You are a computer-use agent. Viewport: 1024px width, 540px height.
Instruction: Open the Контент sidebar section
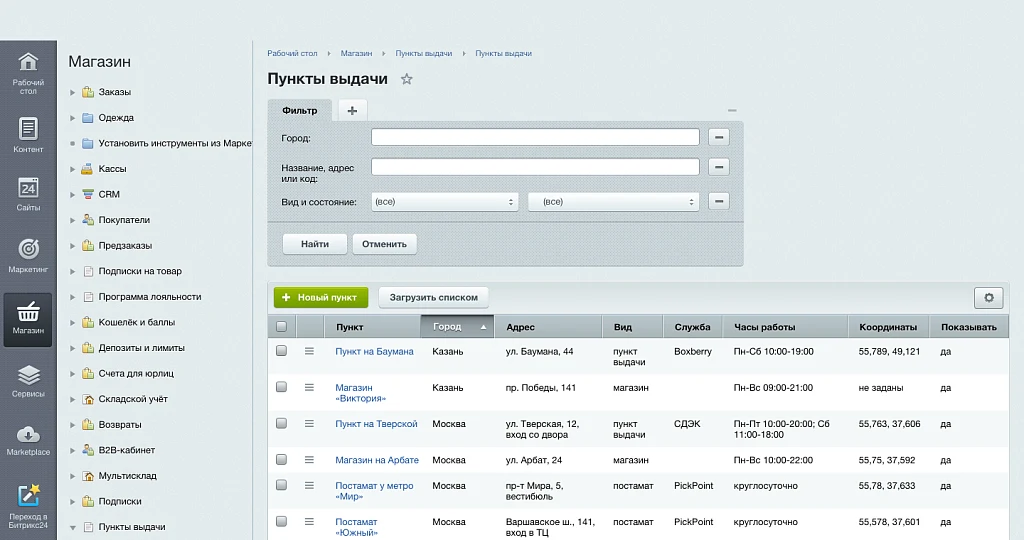click(x=28, y=135)
